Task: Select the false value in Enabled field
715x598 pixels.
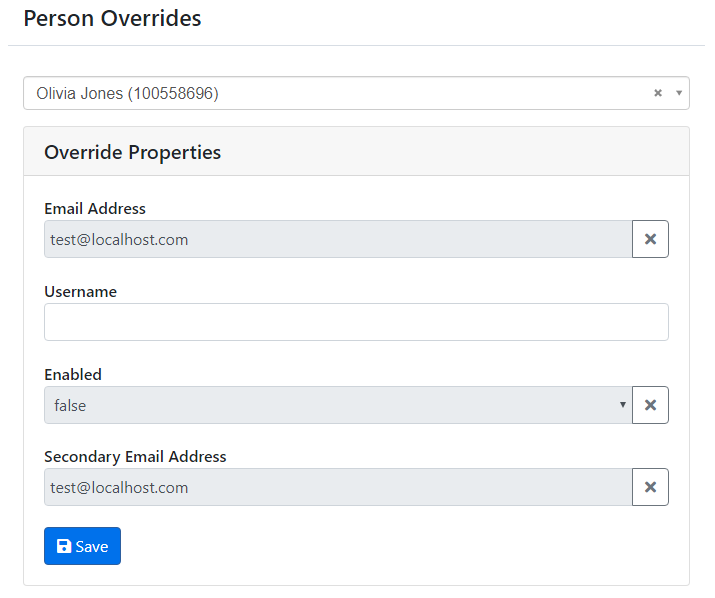Action: click(x=338, y=405)
